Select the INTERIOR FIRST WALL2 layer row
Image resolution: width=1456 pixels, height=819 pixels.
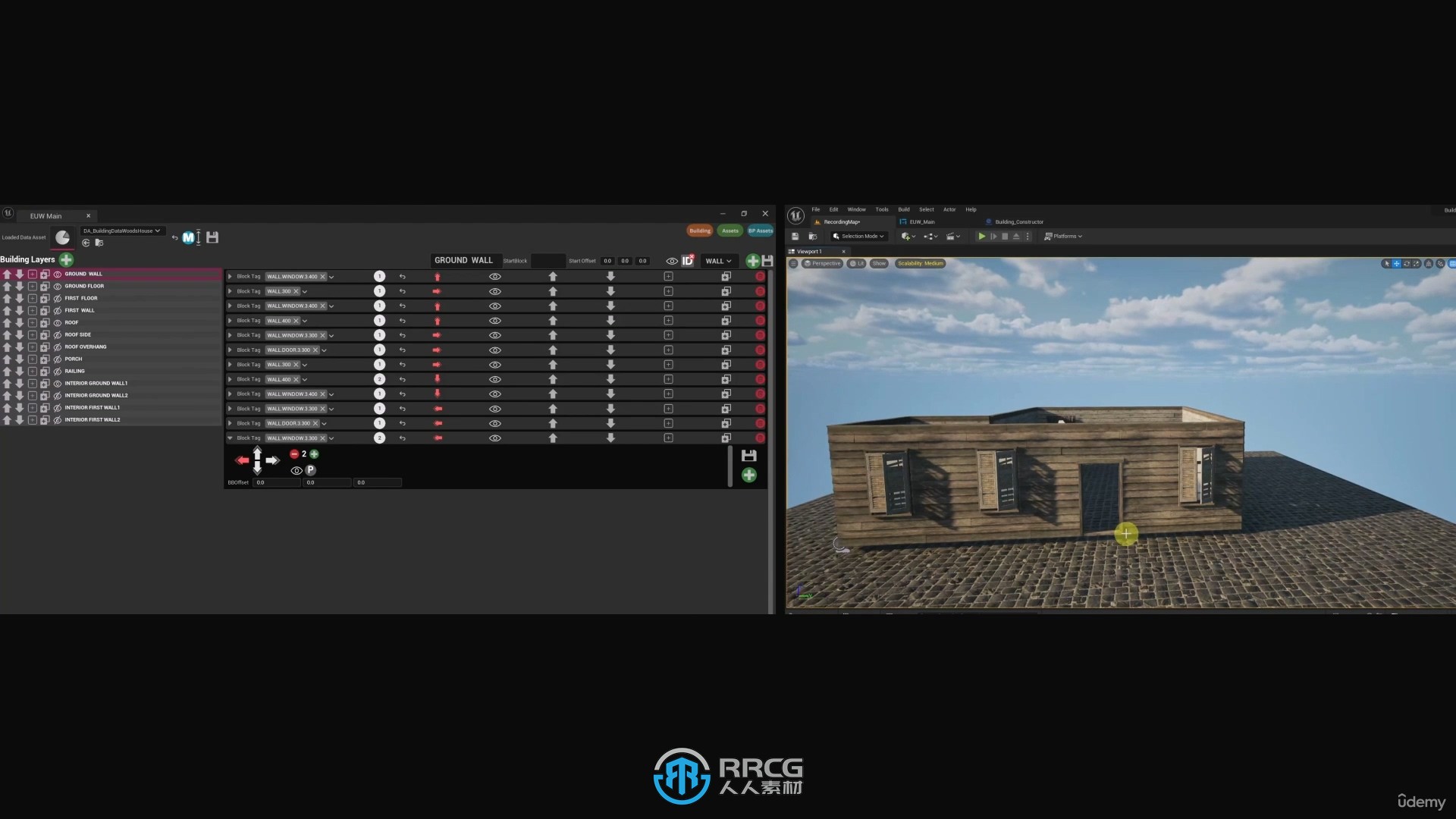(111, 419)
